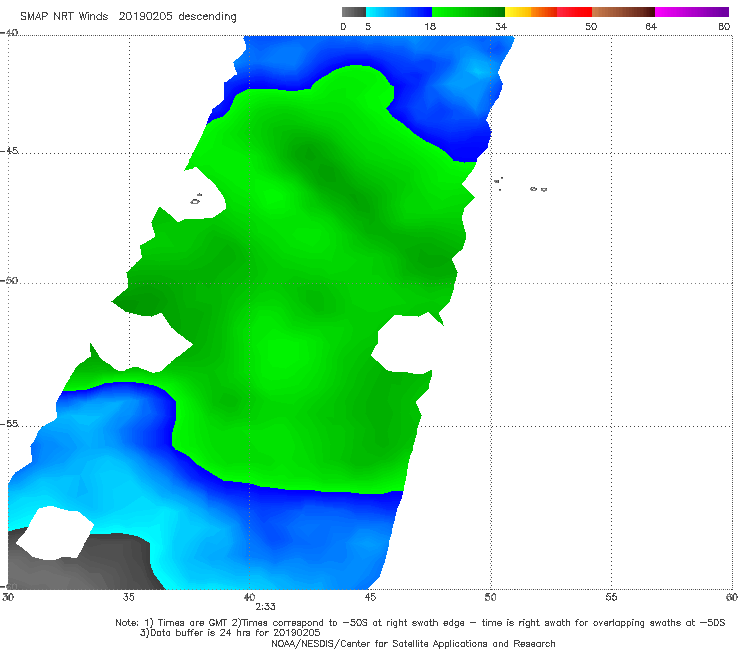
Task: Click the NOAA/NESDIS credit line
Action: (413, 643)
